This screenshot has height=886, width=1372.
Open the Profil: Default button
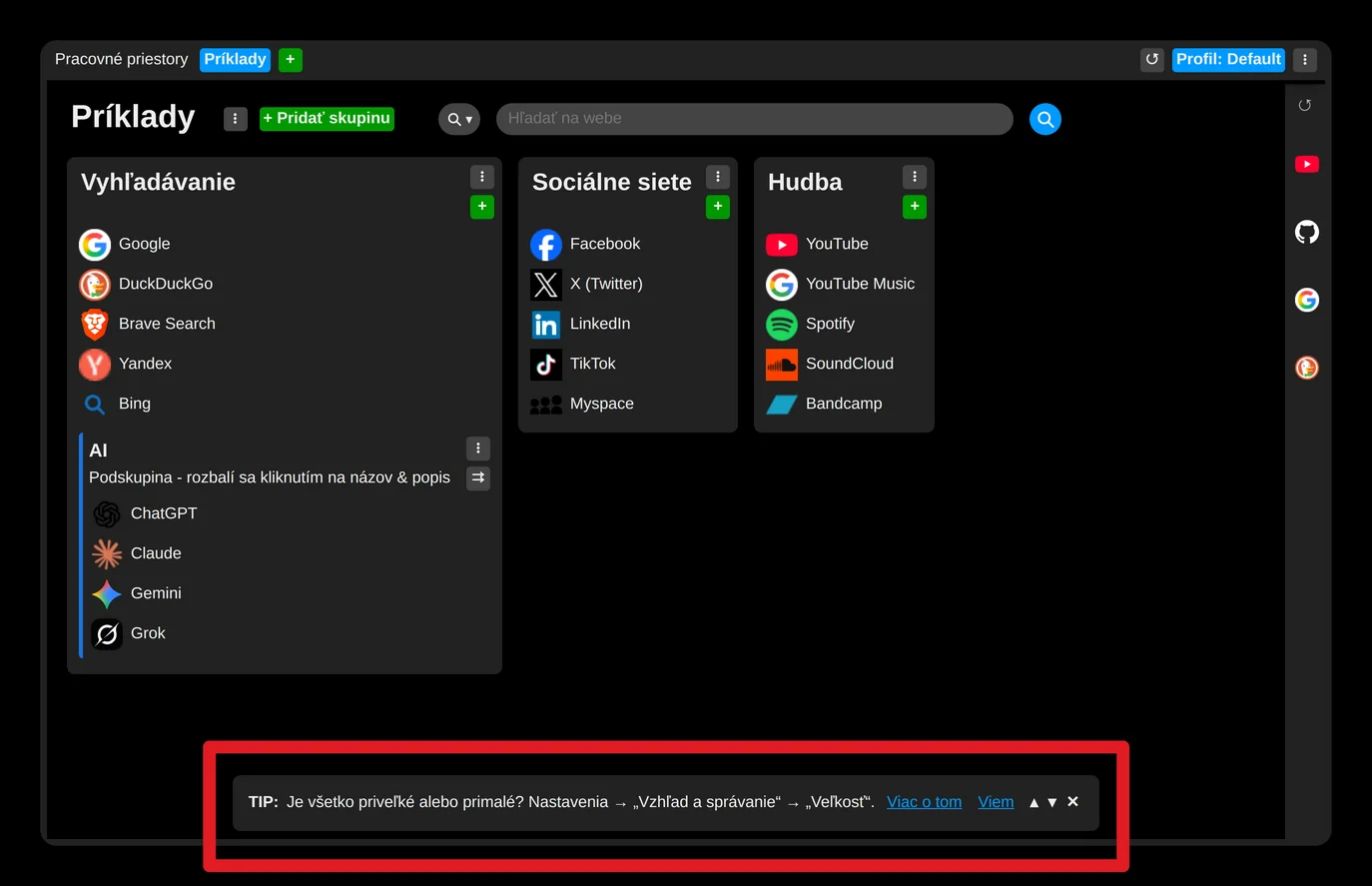(1228, 60)
